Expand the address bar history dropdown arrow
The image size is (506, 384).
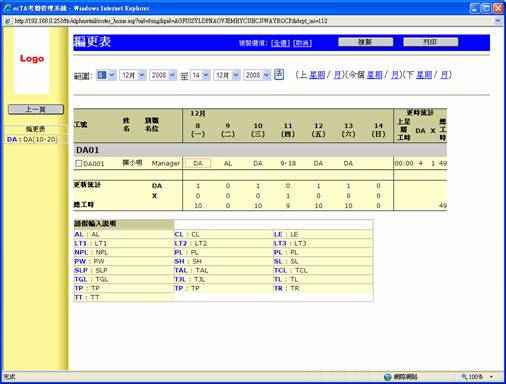[498, 21]
